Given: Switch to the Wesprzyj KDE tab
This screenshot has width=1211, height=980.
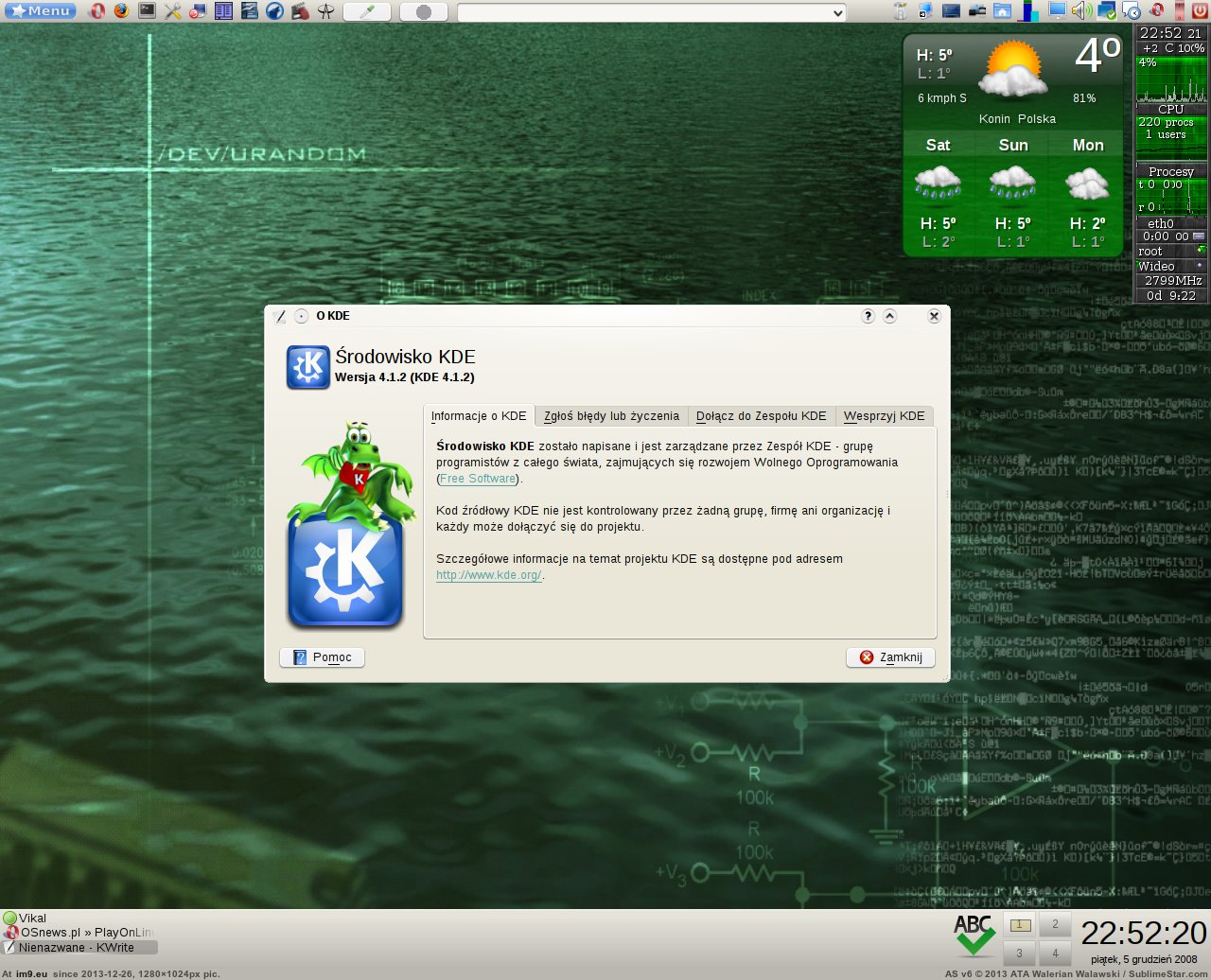Looking at the screenshot, I should point(884,416).
